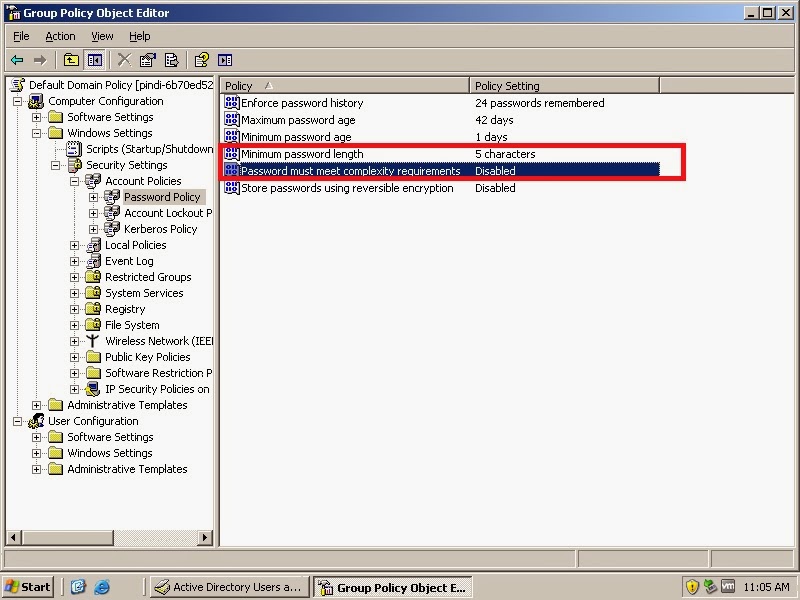This screenshot has width=800, height=600.
Task: Switch to Active Directory Users taskbar button
Action: pyautogui.click(x=230, y=587)
